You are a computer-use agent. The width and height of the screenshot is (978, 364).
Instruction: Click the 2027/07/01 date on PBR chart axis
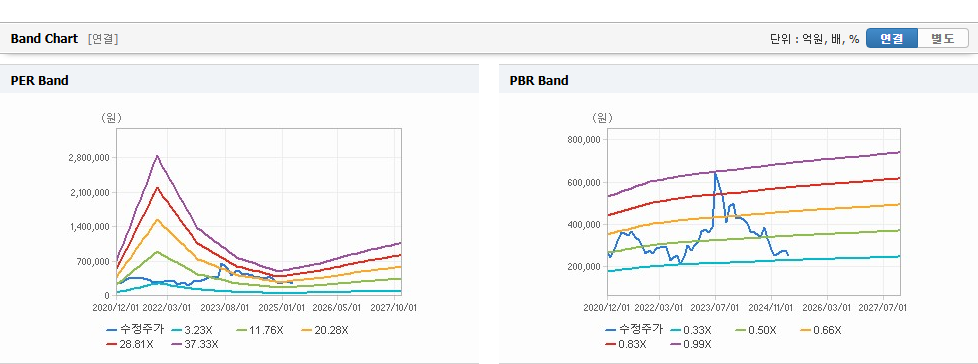tap(884, 307)
